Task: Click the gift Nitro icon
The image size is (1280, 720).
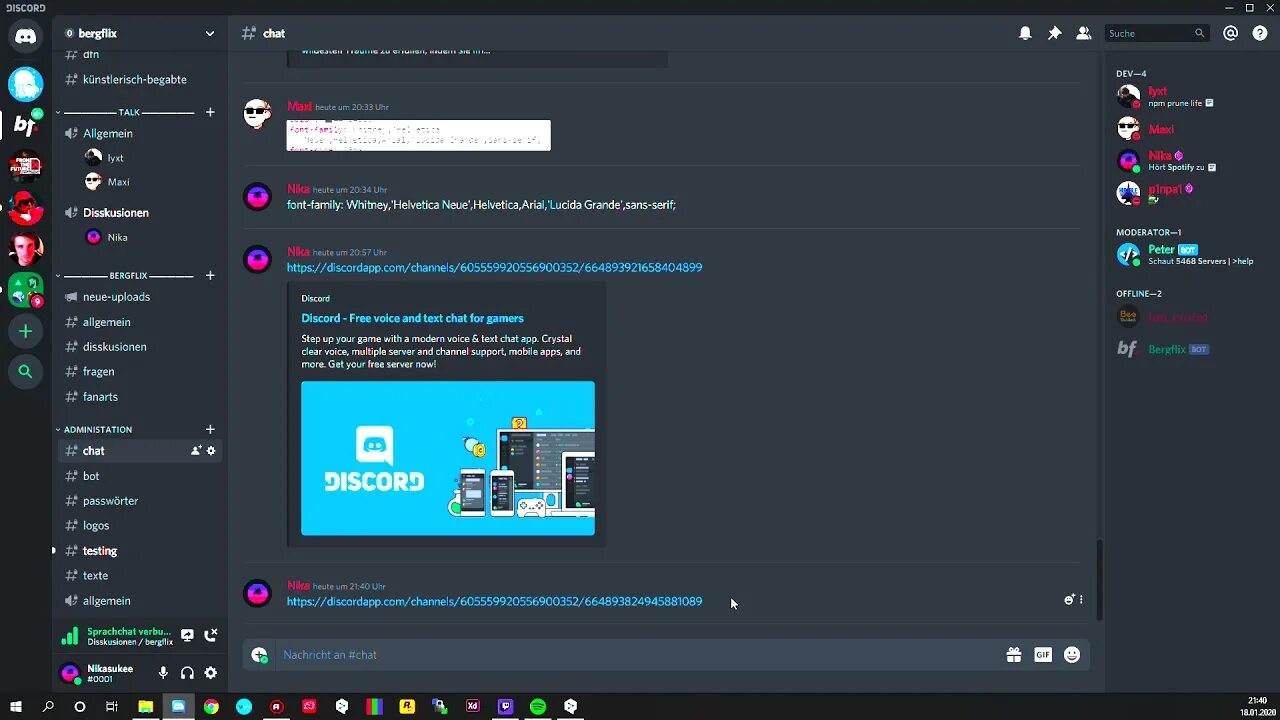Action: pyautogui.click(x=1014, y=655)
